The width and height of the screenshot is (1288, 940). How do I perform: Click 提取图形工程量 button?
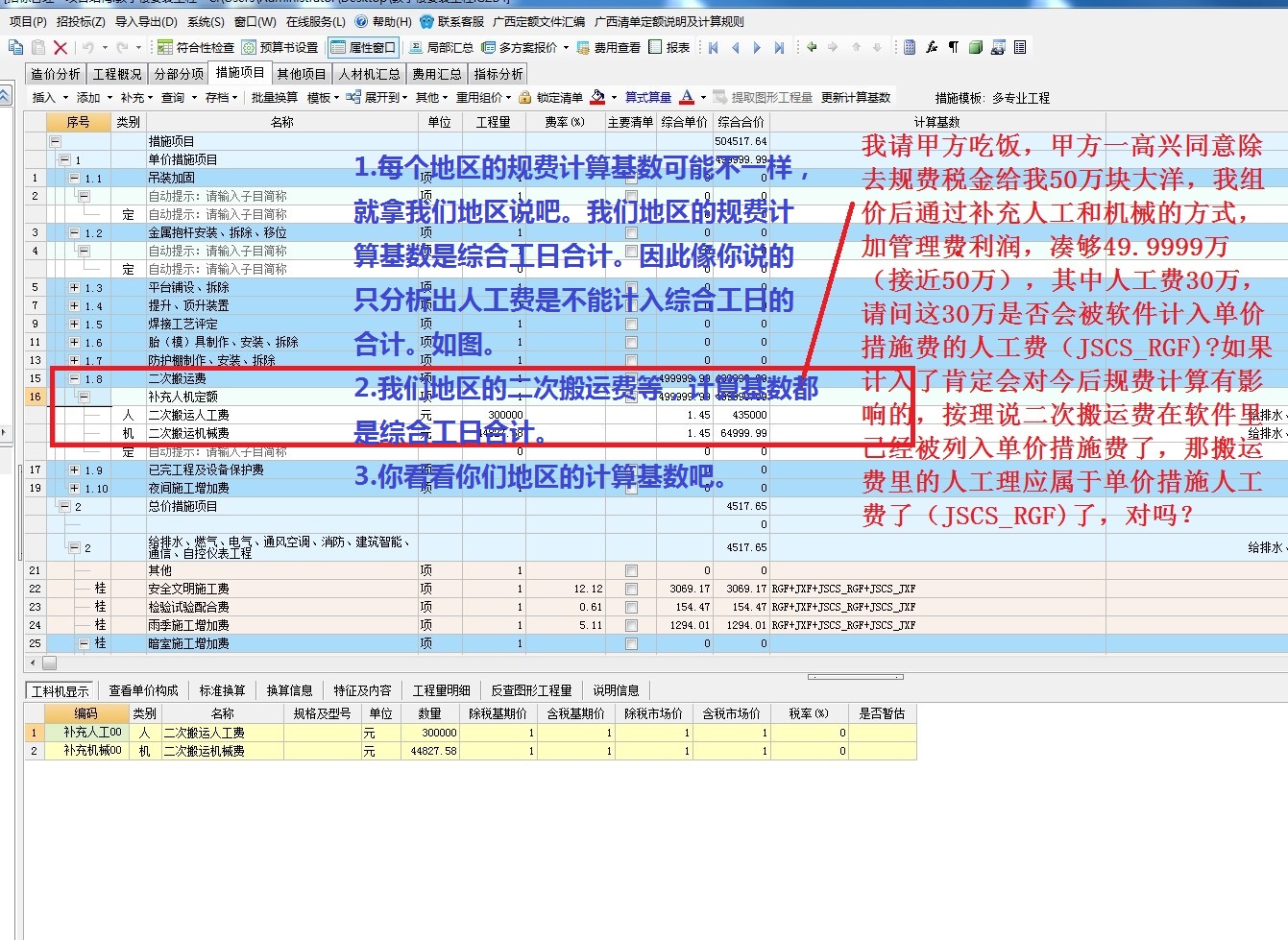(763, 98)
